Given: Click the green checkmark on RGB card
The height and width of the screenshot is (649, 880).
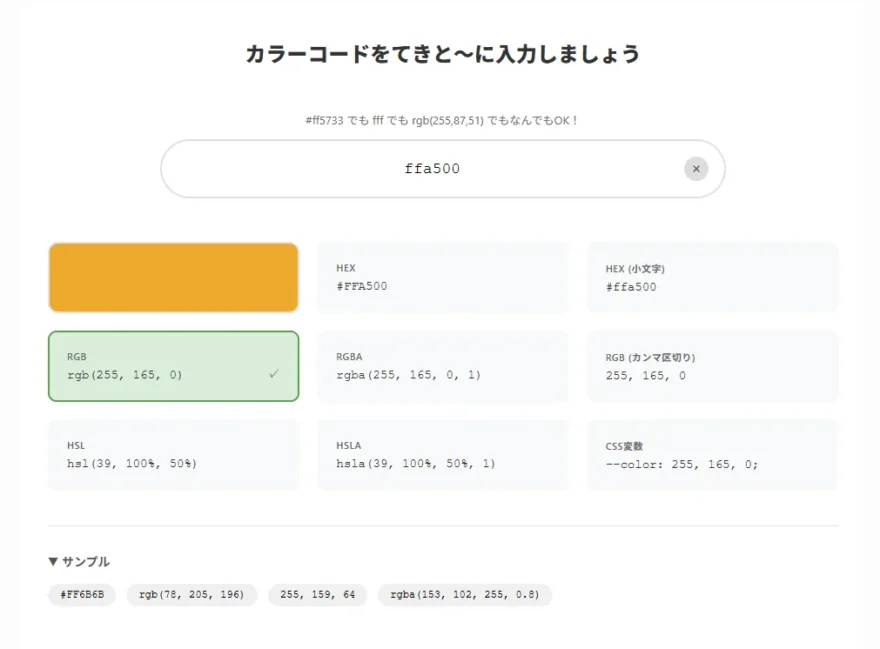Looking at the screenshot, I should pyautogui.click(x=274, y=374).
